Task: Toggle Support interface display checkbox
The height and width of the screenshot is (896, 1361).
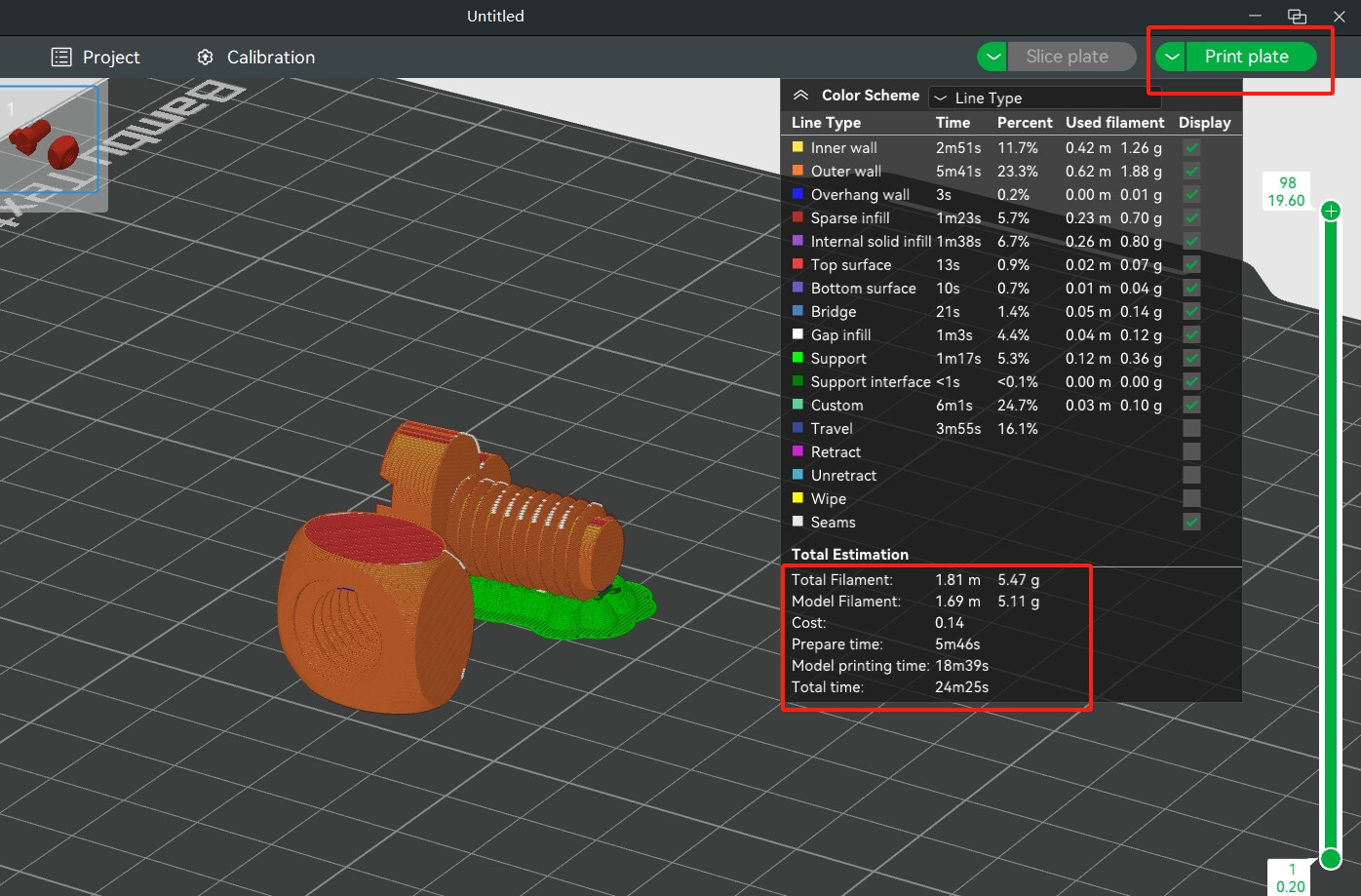Action: [x=1191, y=381]
